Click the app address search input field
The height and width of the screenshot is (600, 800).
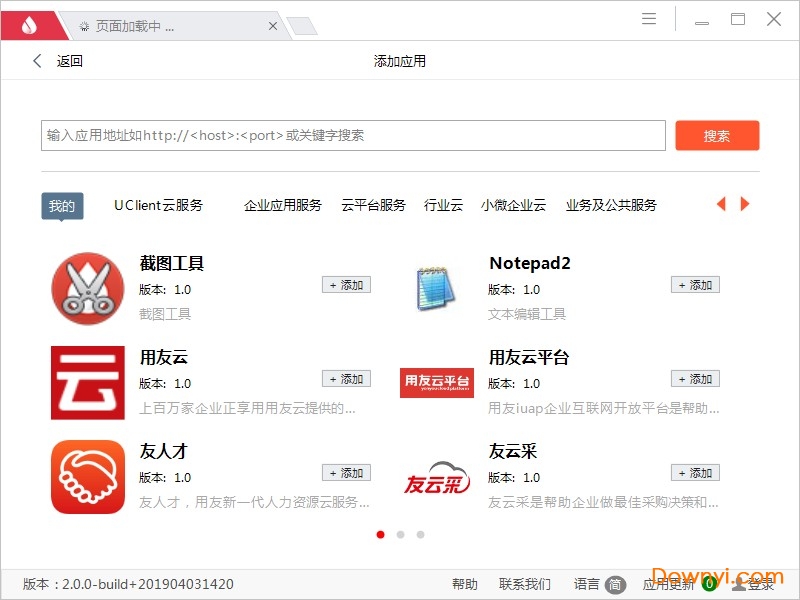(353, 135)
